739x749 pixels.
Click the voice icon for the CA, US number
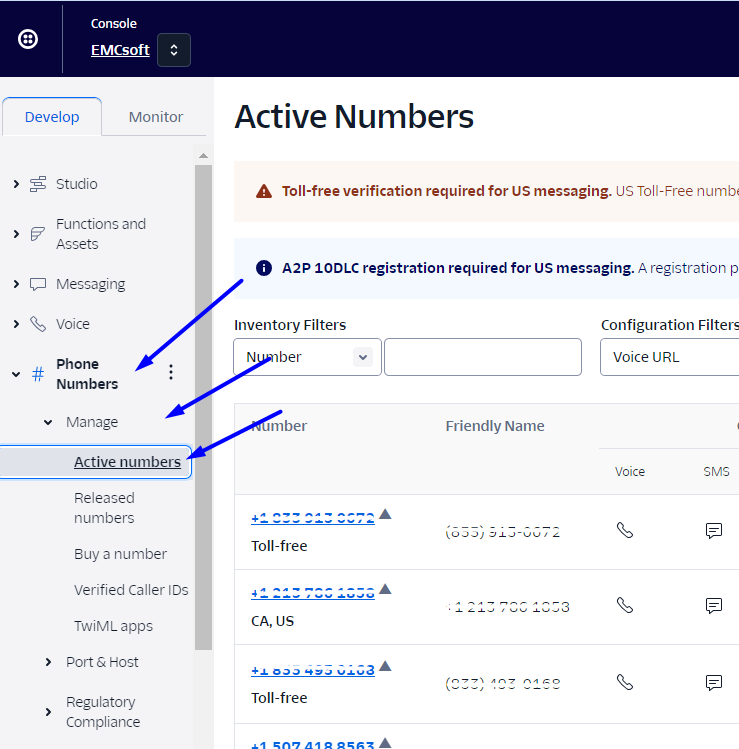point(625,605)
